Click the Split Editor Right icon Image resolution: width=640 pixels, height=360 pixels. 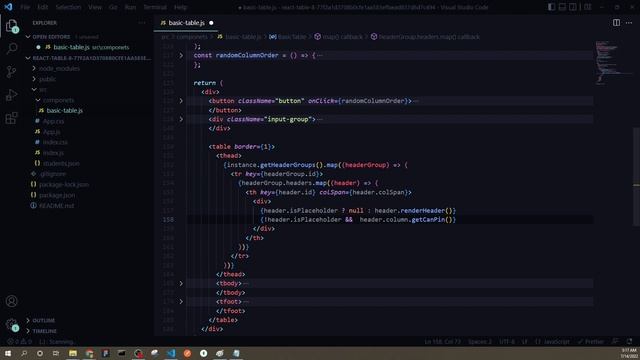tap(616, 23)
